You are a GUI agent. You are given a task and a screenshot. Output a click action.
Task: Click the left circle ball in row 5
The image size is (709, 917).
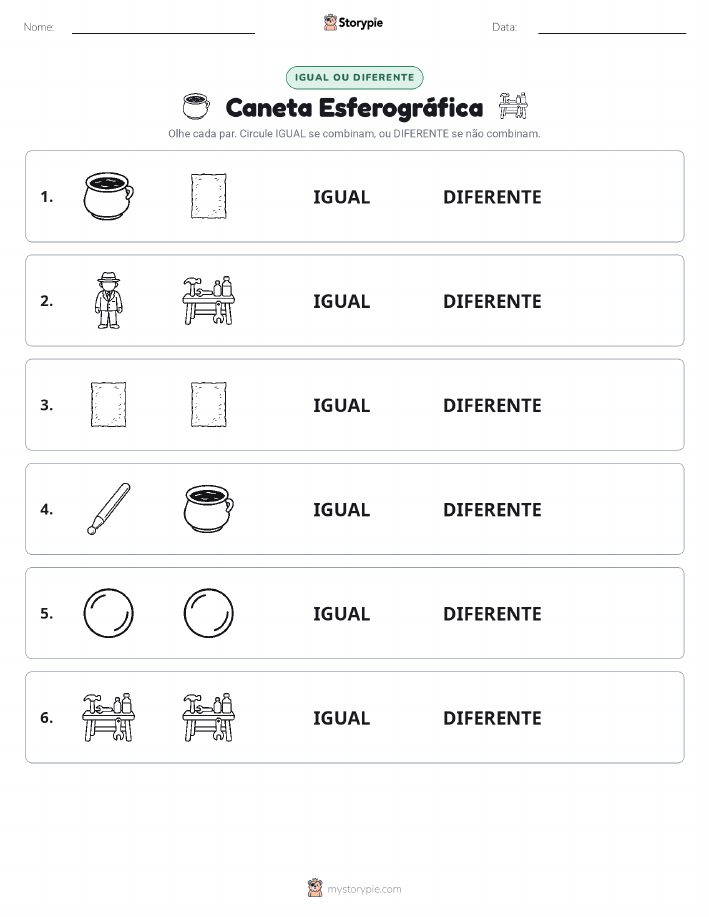pyautogui.click(x=109, y=613)
